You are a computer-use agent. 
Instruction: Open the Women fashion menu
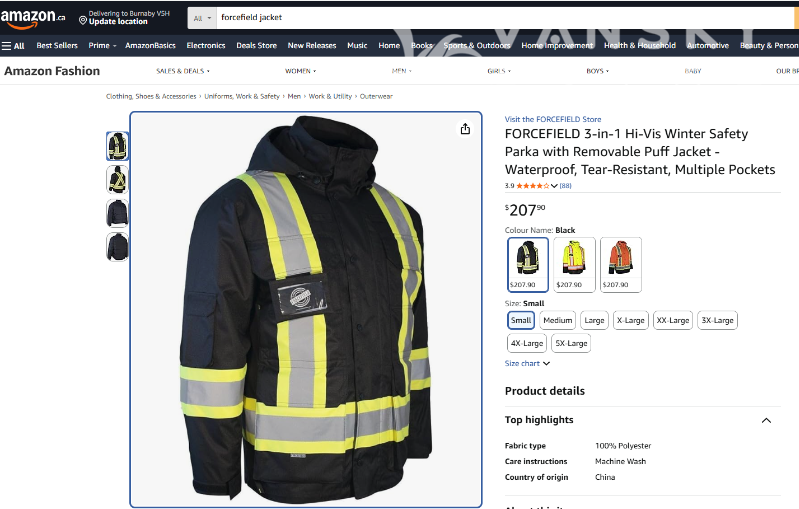300,71
